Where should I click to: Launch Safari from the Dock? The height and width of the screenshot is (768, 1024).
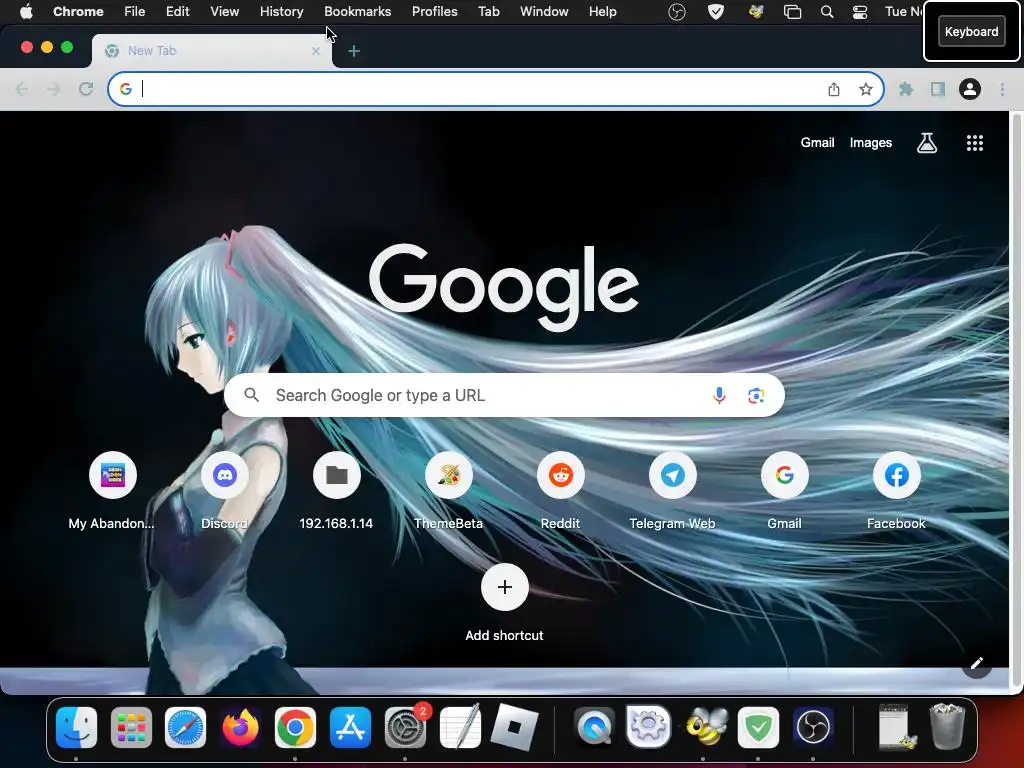click(x=185, y=728)
